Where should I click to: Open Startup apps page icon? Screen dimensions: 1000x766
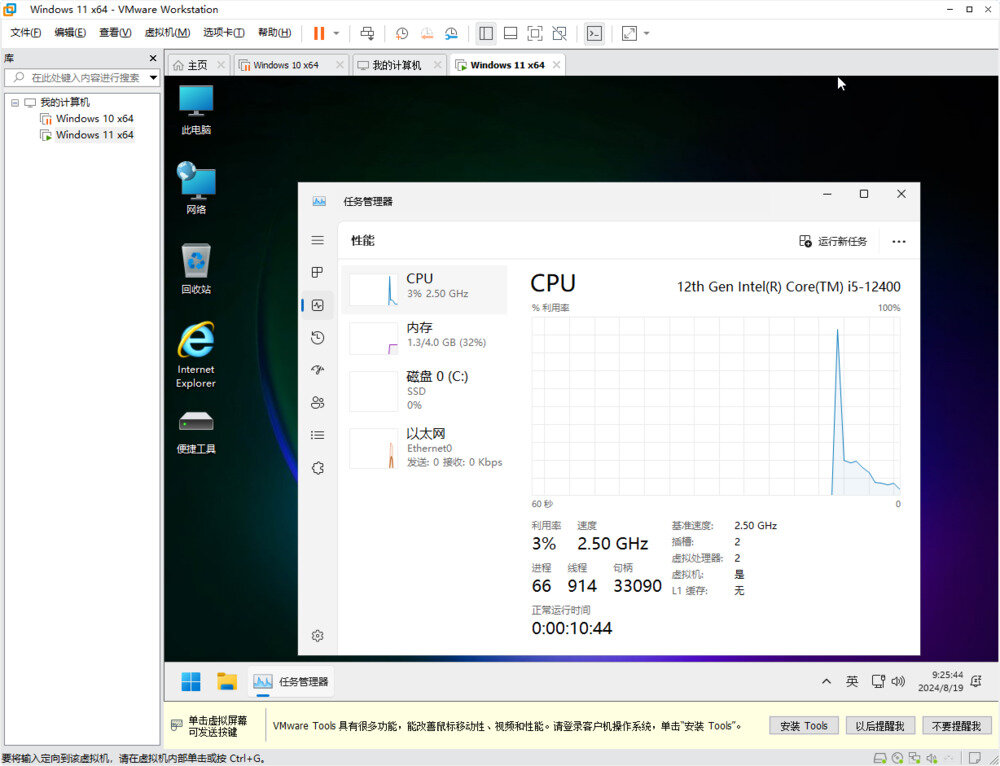click(x=317, y=371)
